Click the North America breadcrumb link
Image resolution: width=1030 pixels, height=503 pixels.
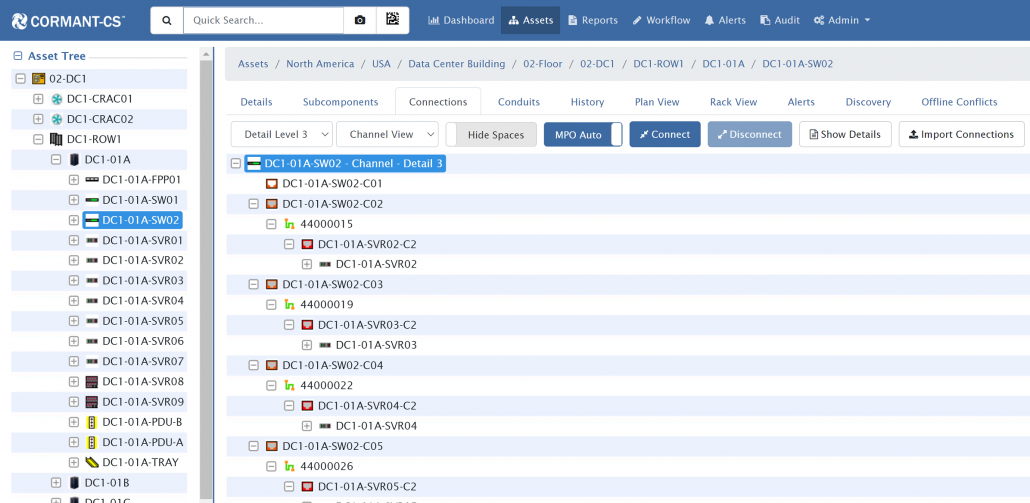tap(320, 64)
